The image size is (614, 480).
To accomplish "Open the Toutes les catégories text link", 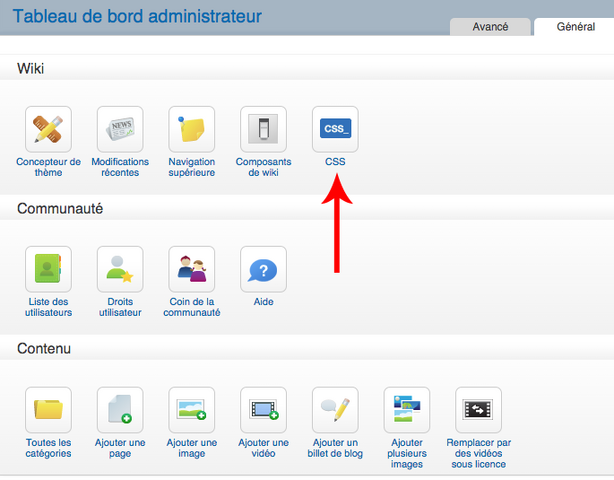I will coord(48,448).
